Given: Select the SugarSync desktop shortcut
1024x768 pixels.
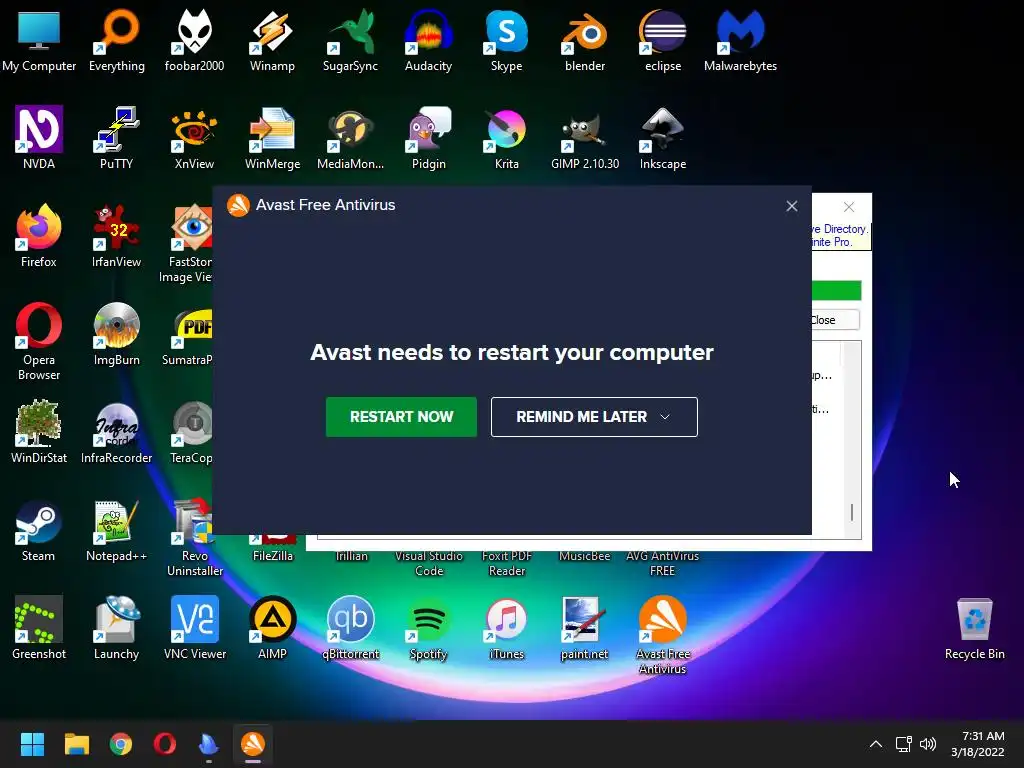Looking at the screenshot, I should coord(350,40).
